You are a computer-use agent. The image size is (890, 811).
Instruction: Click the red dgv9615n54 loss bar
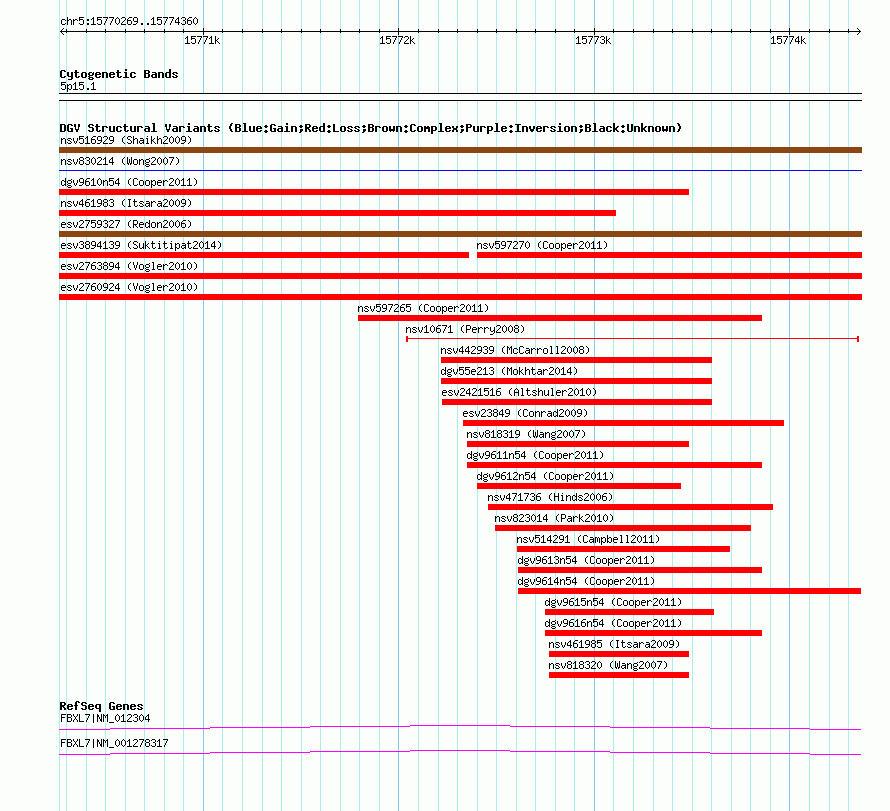point(629,612)
